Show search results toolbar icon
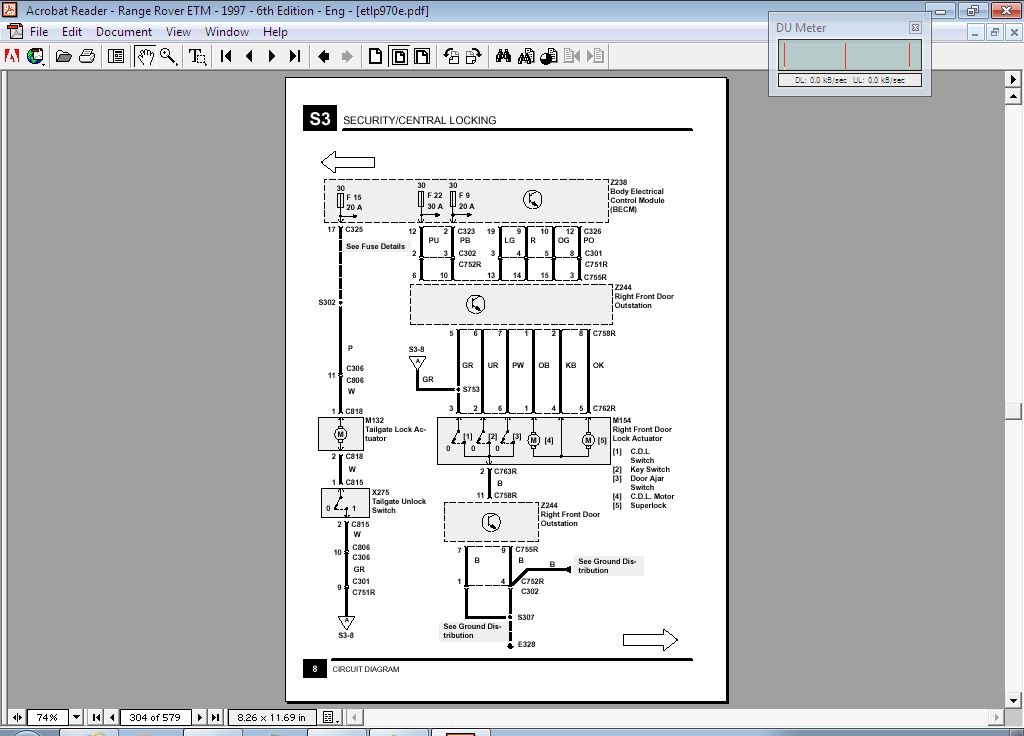Image resolution: width=1024 pixels, height=736 pixels. click(x=549, y=56)
